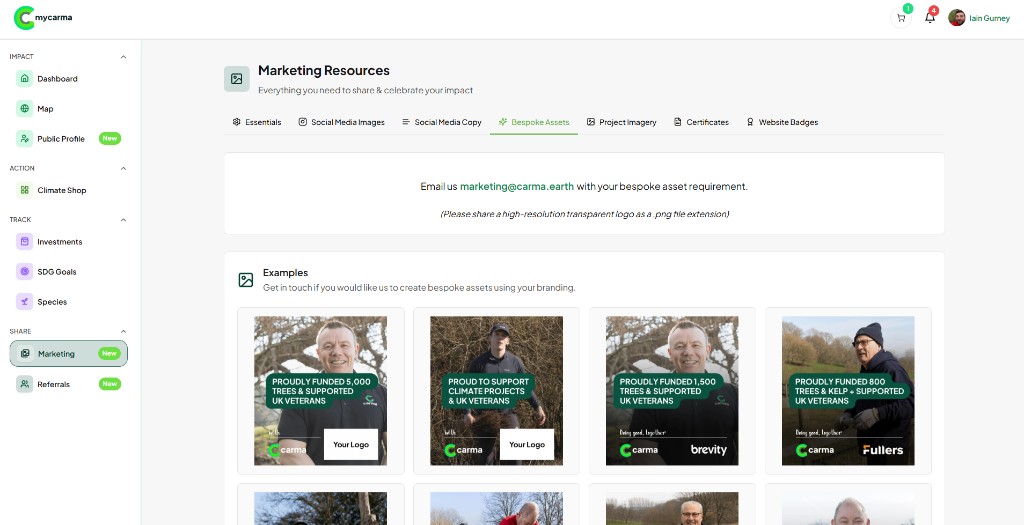Click the Climate Shop grid icon

click(x=25, y=190)
